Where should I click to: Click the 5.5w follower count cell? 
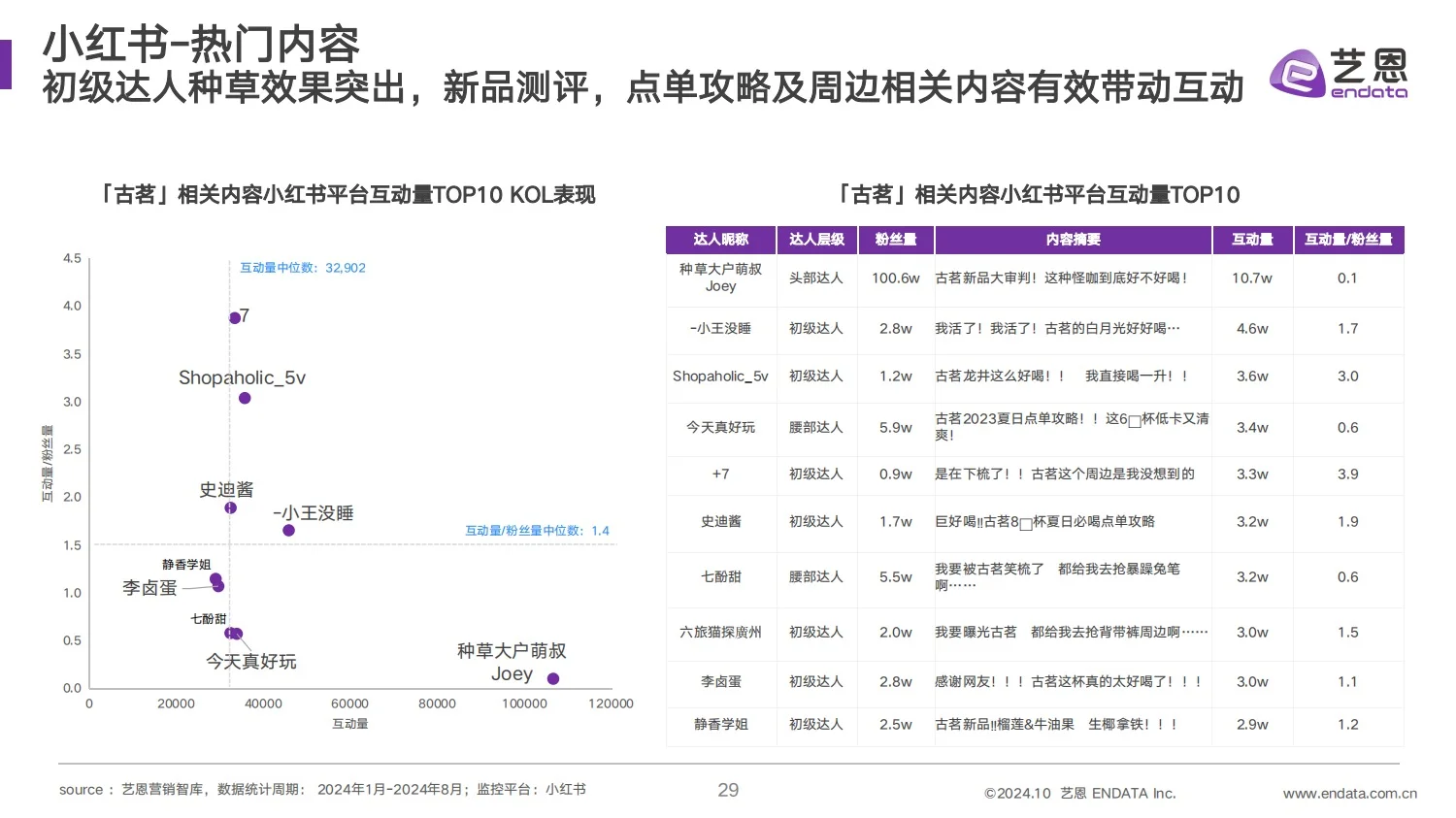[x=895, y=576]
